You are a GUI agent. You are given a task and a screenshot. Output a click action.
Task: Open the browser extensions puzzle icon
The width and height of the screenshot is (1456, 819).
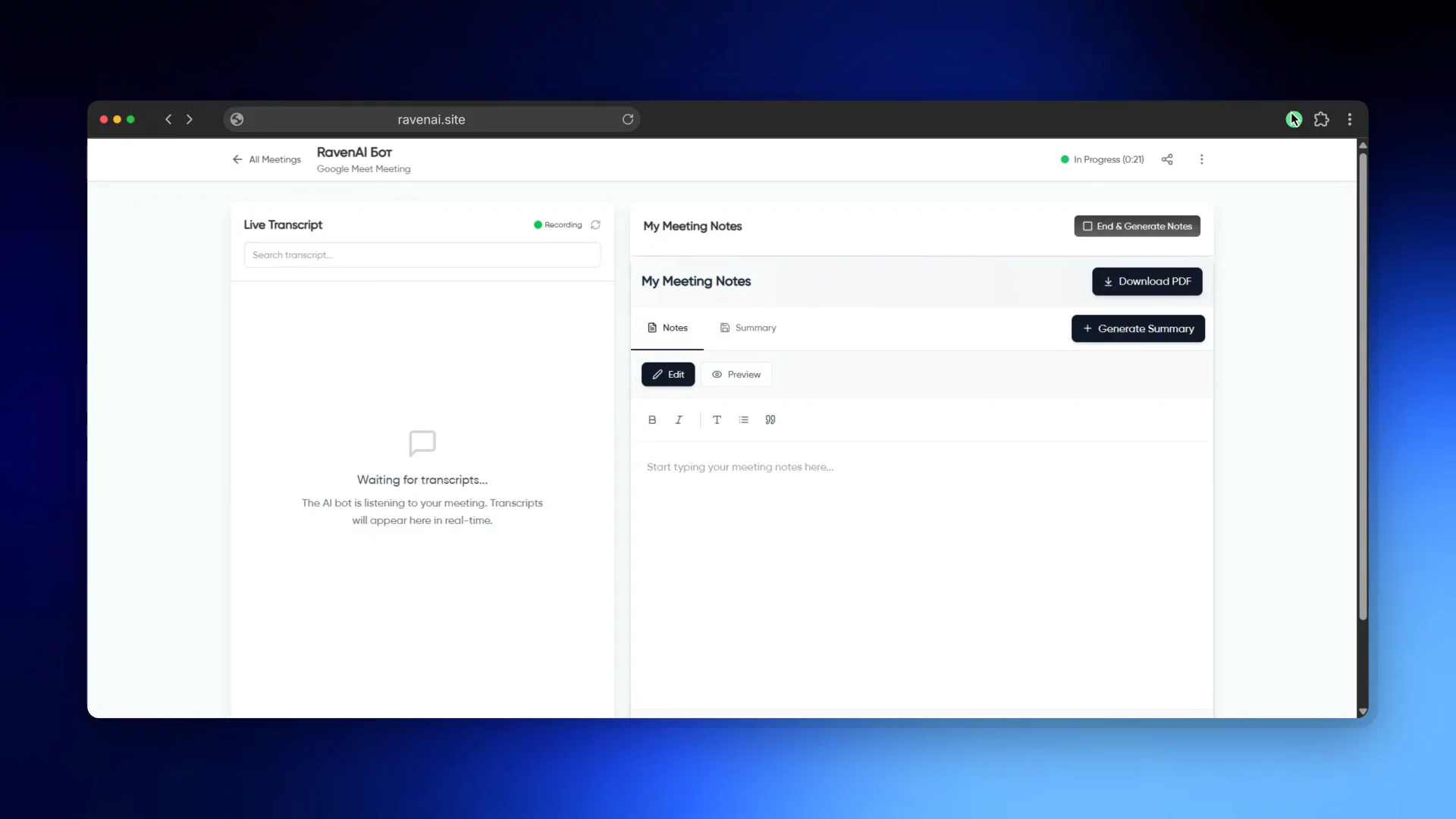(x=1322, y=119)
